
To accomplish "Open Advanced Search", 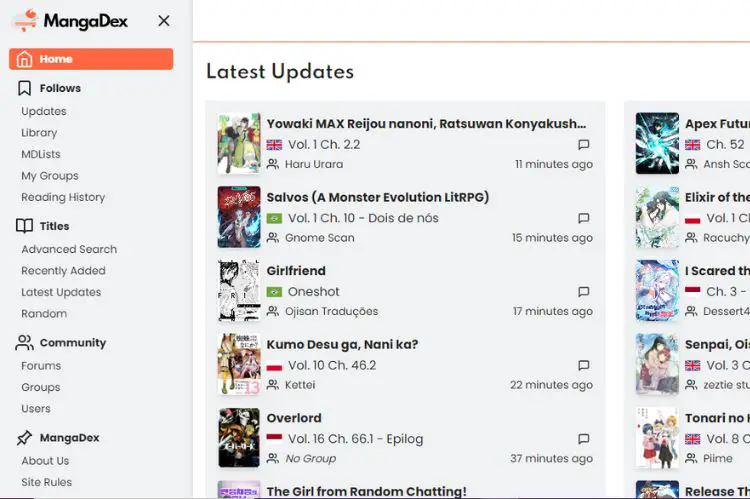I will (x=69, y=249).
